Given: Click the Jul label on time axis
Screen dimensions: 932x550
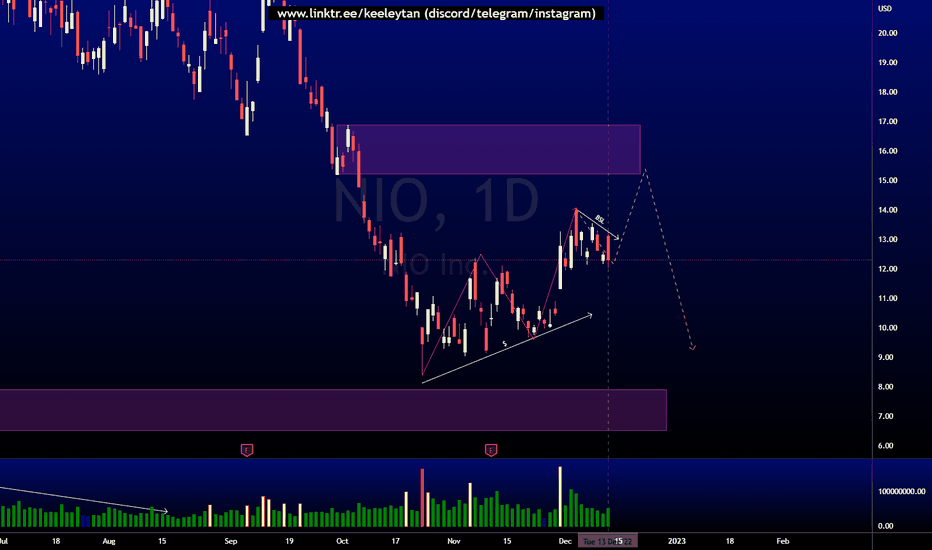Looking at the screenshot, I should 4,541.
